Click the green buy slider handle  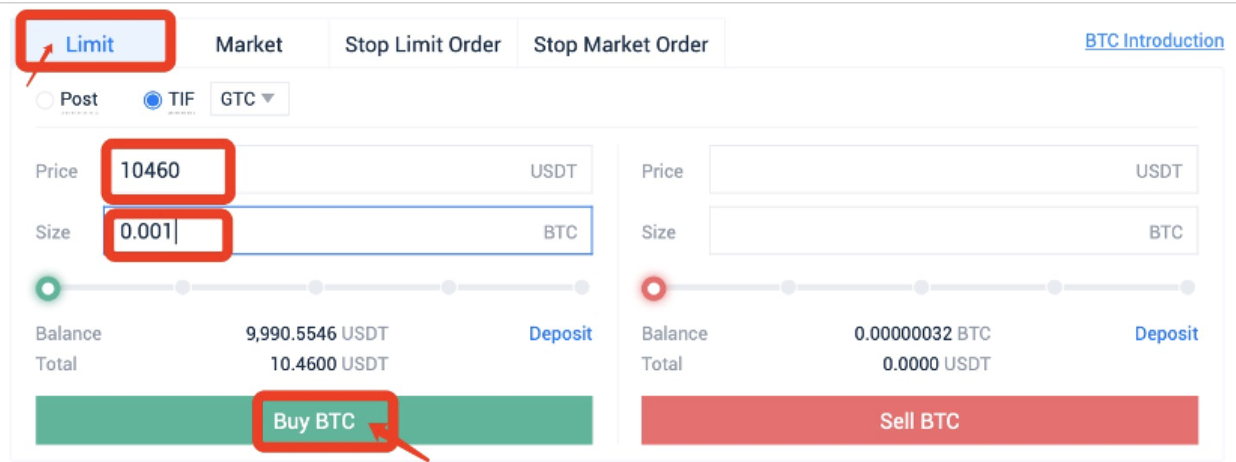tap(48, 288)
